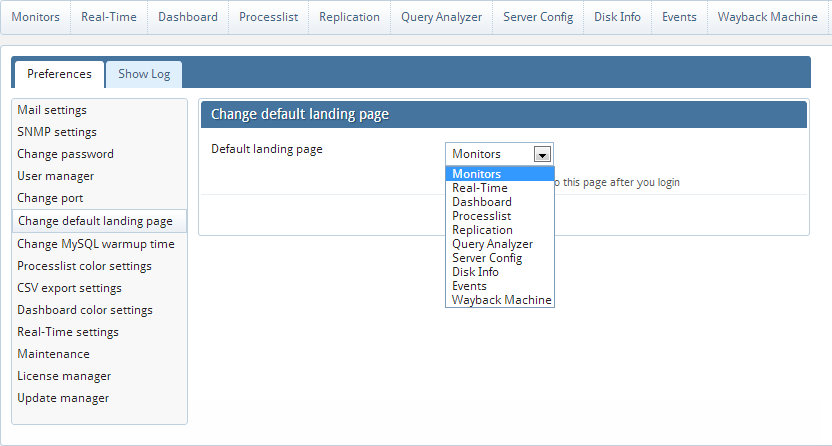Image resolution: width=832 pixels, height=446 pixels.
Task: Choose Disk Info in the dropdown list
Action: pos(500,272)
